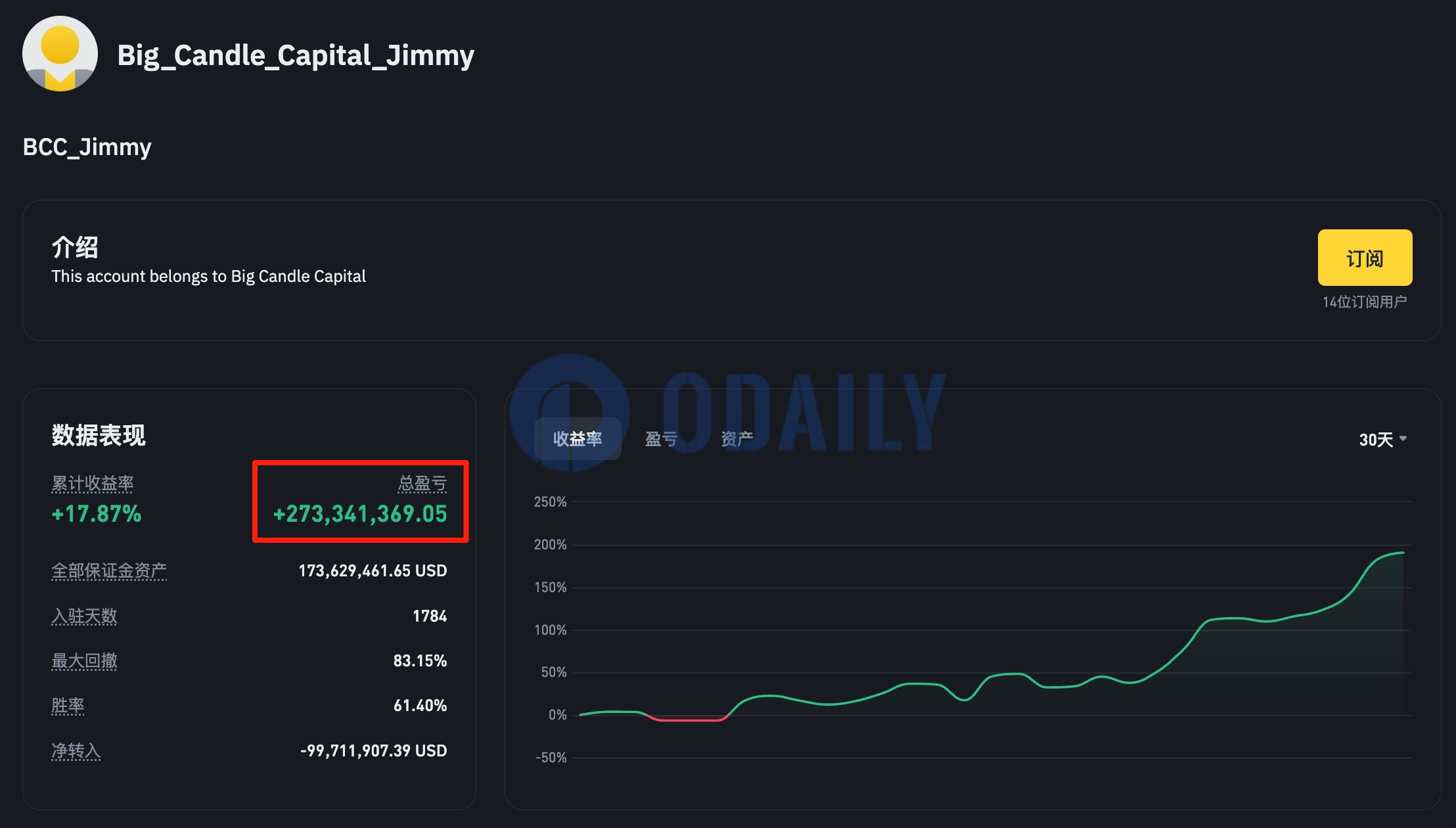
Task: Click the Big_Candle_Capital_Jimmy username heading
Action: click(x=296, y=55)
